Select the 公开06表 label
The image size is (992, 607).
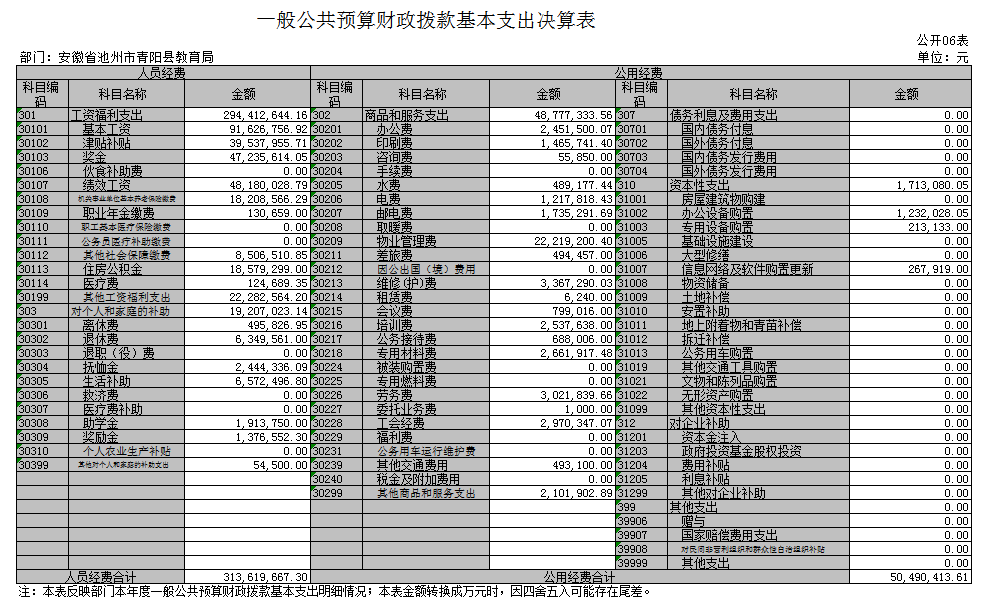click(x=942, y=40)
